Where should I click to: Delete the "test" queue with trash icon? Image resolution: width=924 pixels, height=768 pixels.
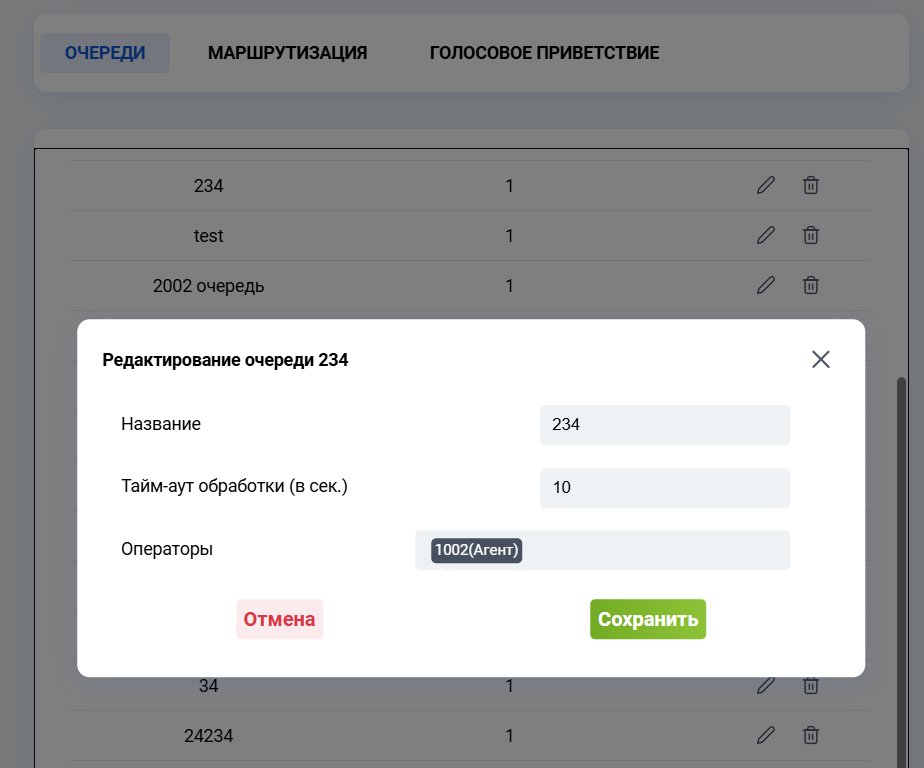pos(810,235)
